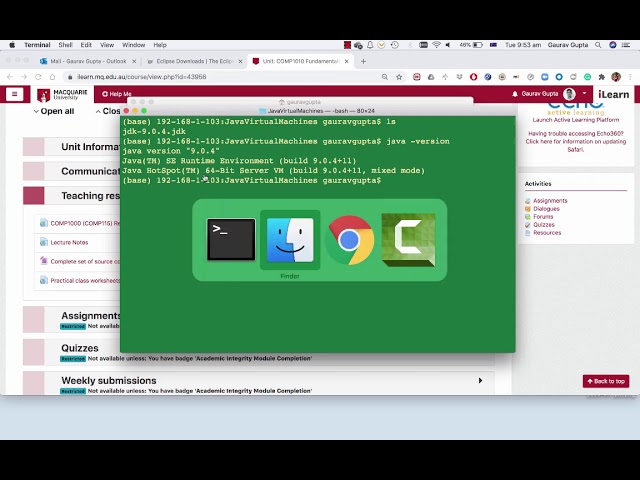The image size is (640, 480).
Task: Open Wi-Fi status in menu bar
Action: pyautogui.click(x=436, y=45)
